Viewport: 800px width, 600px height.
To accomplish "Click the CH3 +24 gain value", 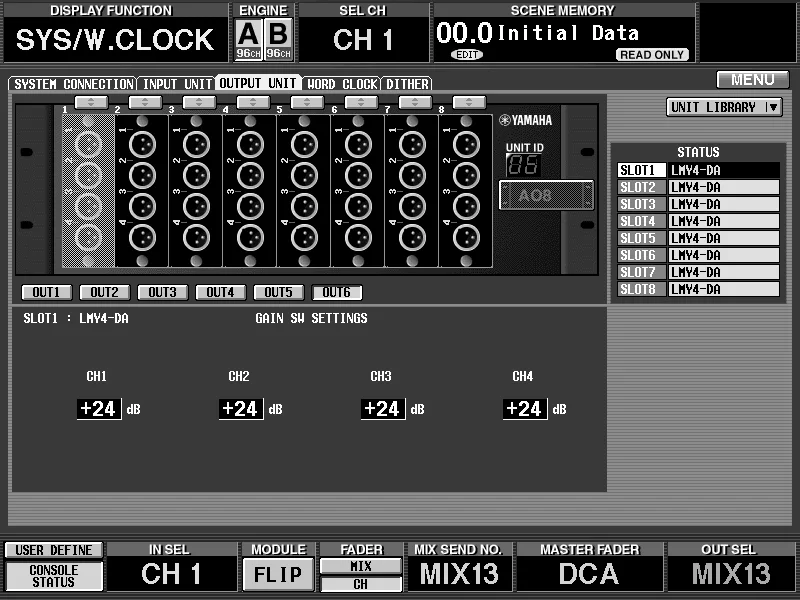I will (x=383, y=409).
